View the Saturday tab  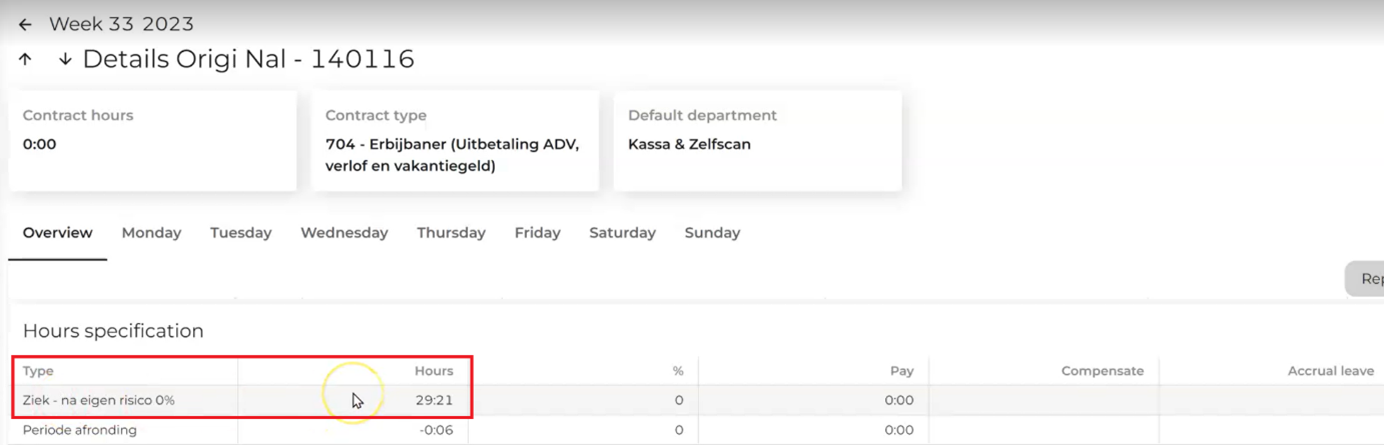tap(622, 233)
